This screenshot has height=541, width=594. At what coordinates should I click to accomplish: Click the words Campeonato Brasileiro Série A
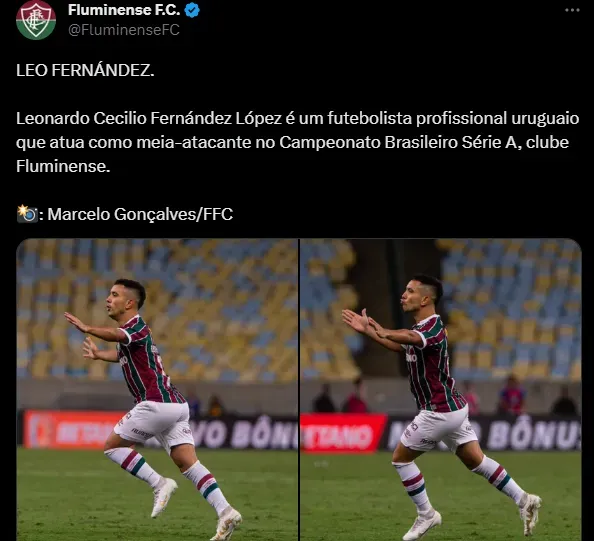[x=400, y=142]
